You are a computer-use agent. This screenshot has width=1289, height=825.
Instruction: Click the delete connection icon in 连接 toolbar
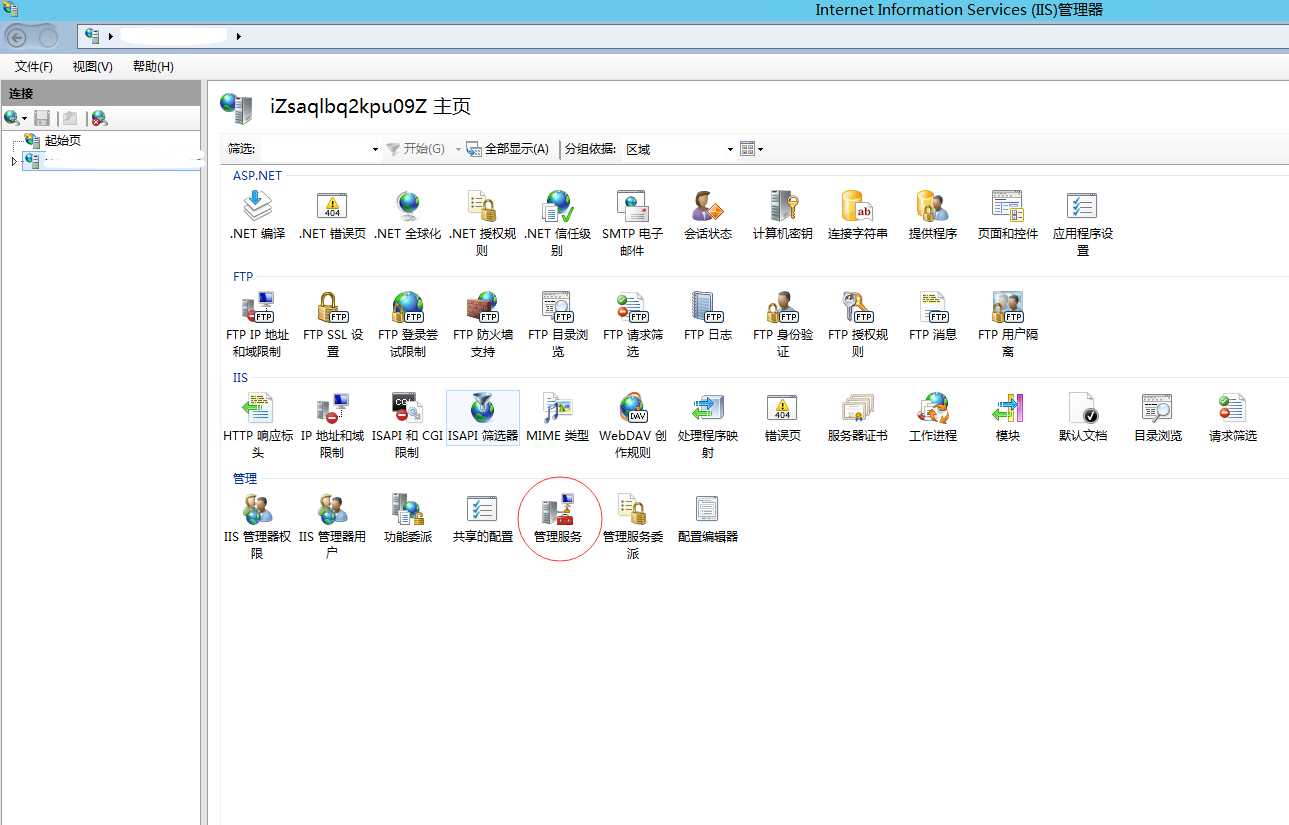(99, 118)
